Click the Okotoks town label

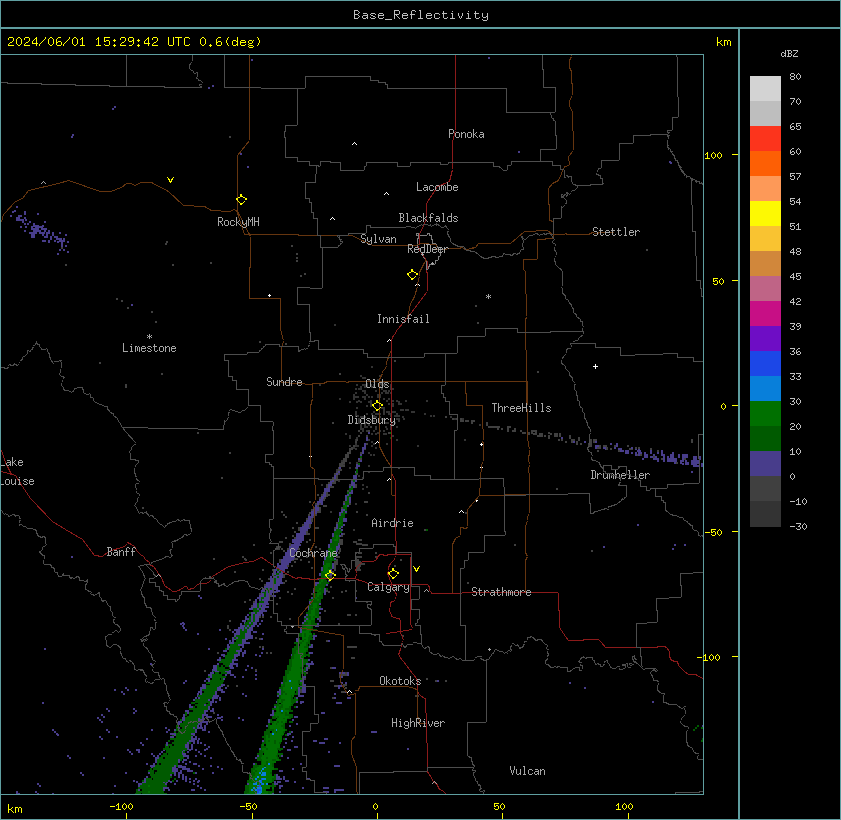(400, 681)
